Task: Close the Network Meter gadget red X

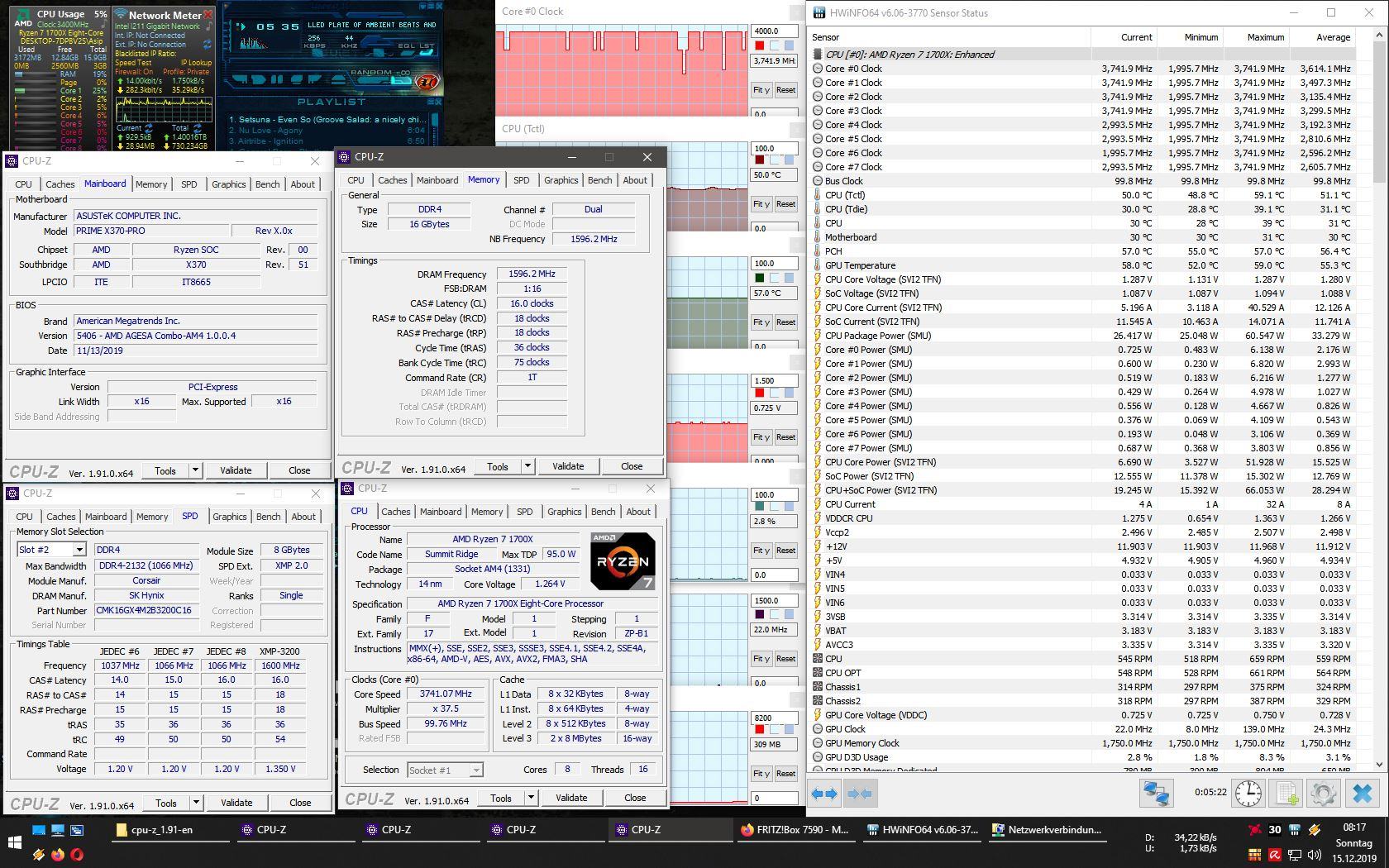Action: 208,14
